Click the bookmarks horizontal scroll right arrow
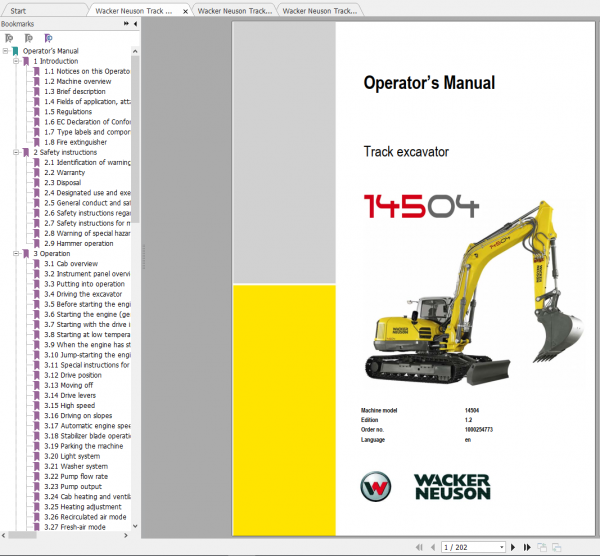This screenshot has height=556, width=600. coord(126,536)
